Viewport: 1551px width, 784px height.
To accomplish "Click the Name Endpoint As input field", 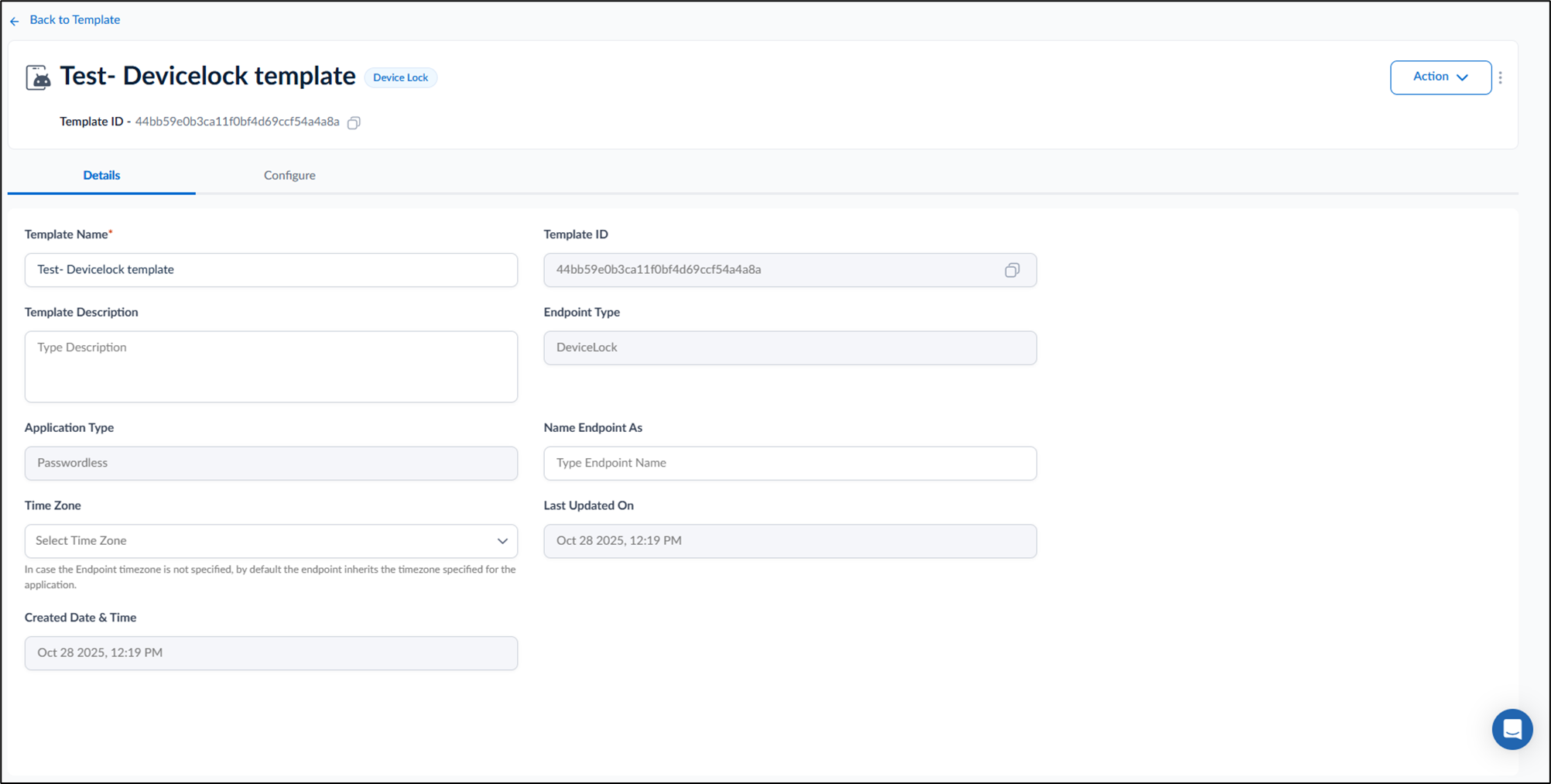I will coord(790,463).
